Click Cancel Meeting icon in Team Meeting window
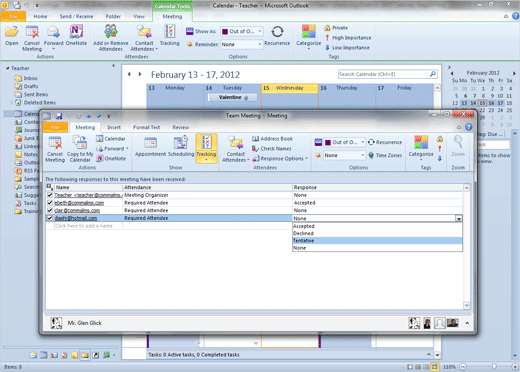This screenshot has height=372, width=520. click(x=55, y=149)
